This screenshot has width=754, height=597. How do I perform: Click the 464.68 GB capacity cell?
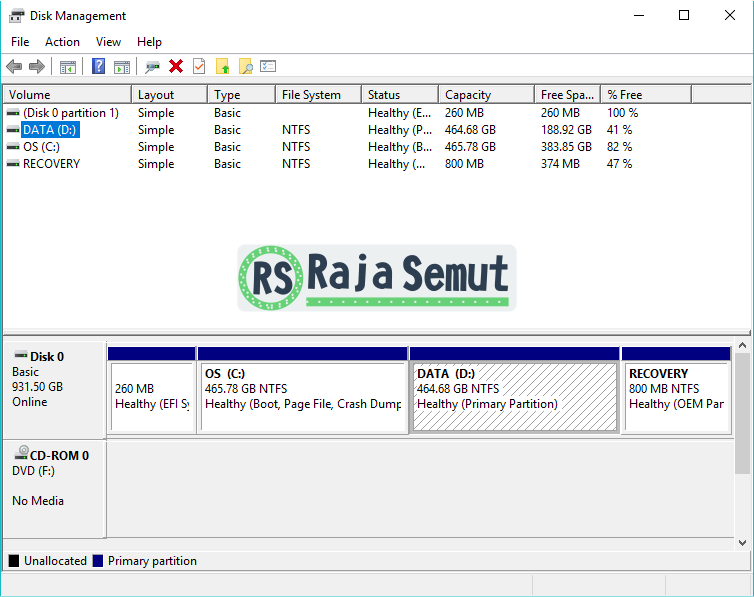pyautogui.click(x=470, y=130)
